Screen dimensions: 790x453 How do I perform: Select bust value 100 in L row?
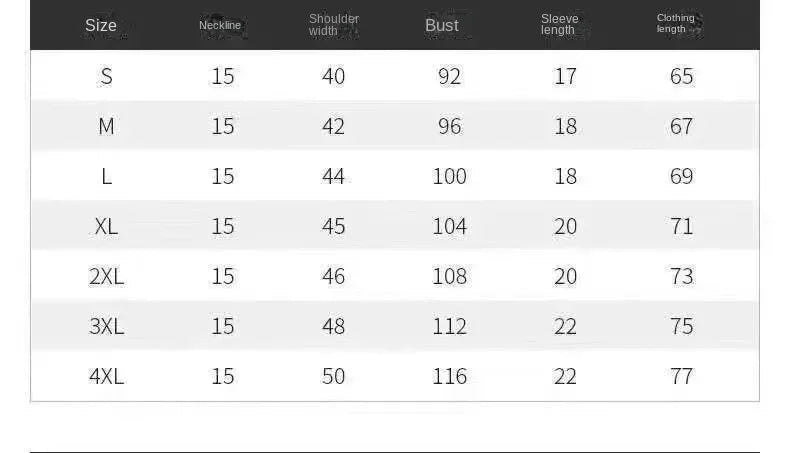pyautogui.click(x=449, y=176)
